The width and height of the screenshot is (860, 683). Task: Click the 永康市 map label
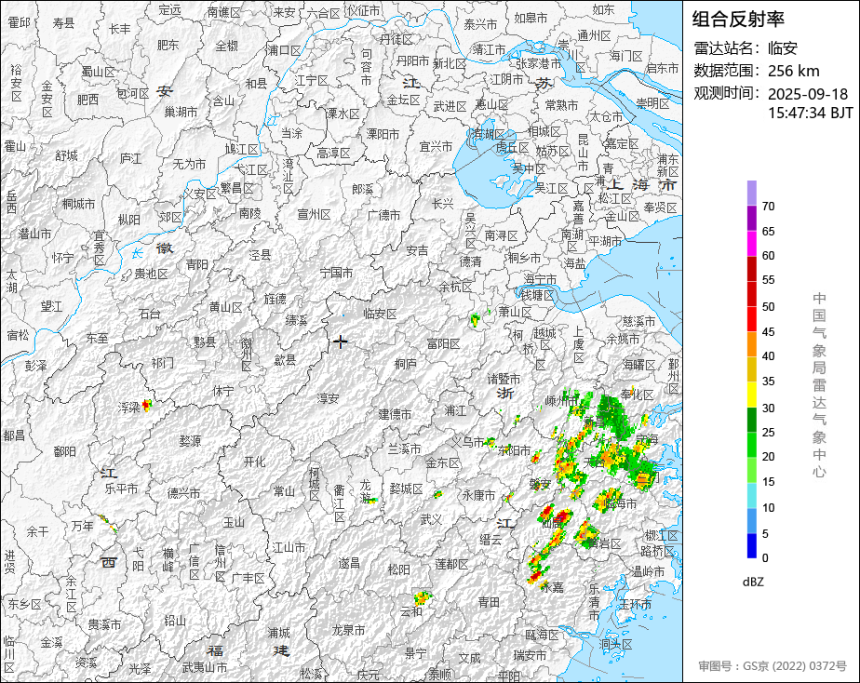478,495
